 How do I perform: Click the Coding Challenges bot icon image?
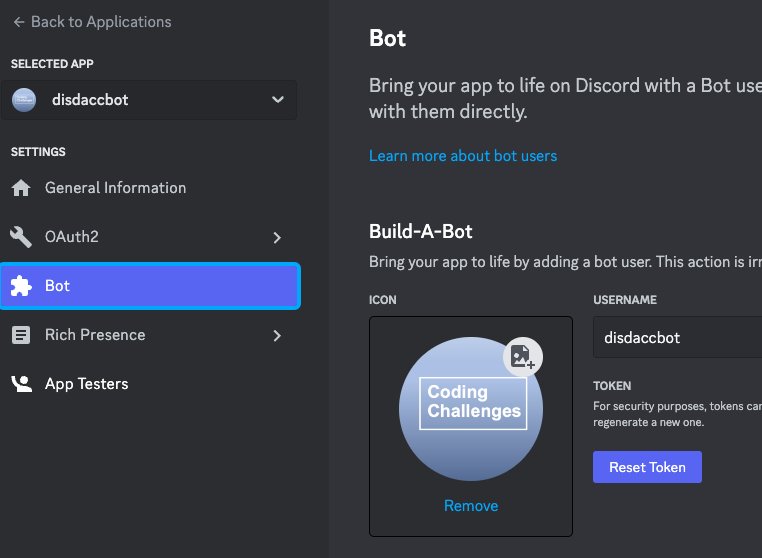470,409
